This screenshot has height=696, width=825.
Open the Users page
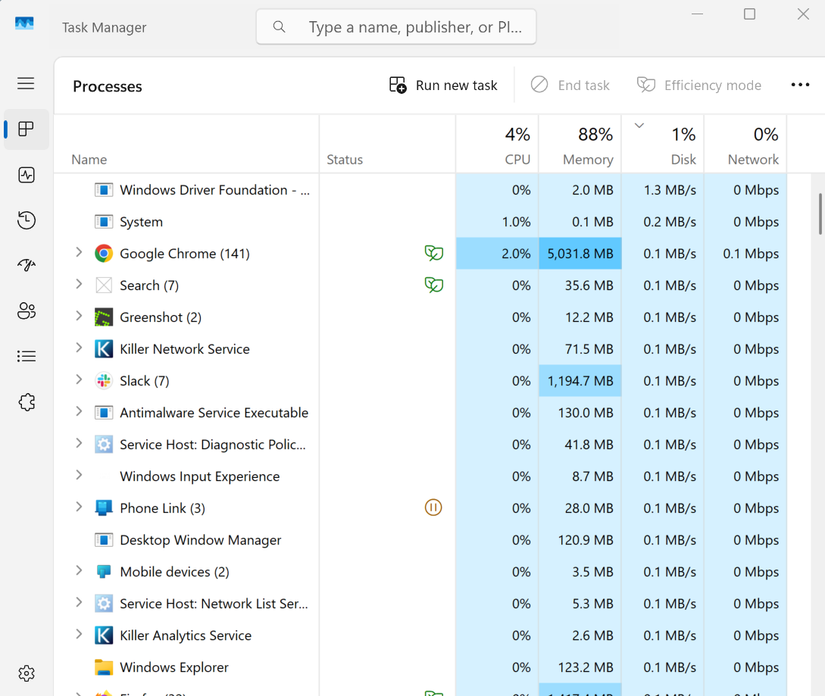point(25,311)
